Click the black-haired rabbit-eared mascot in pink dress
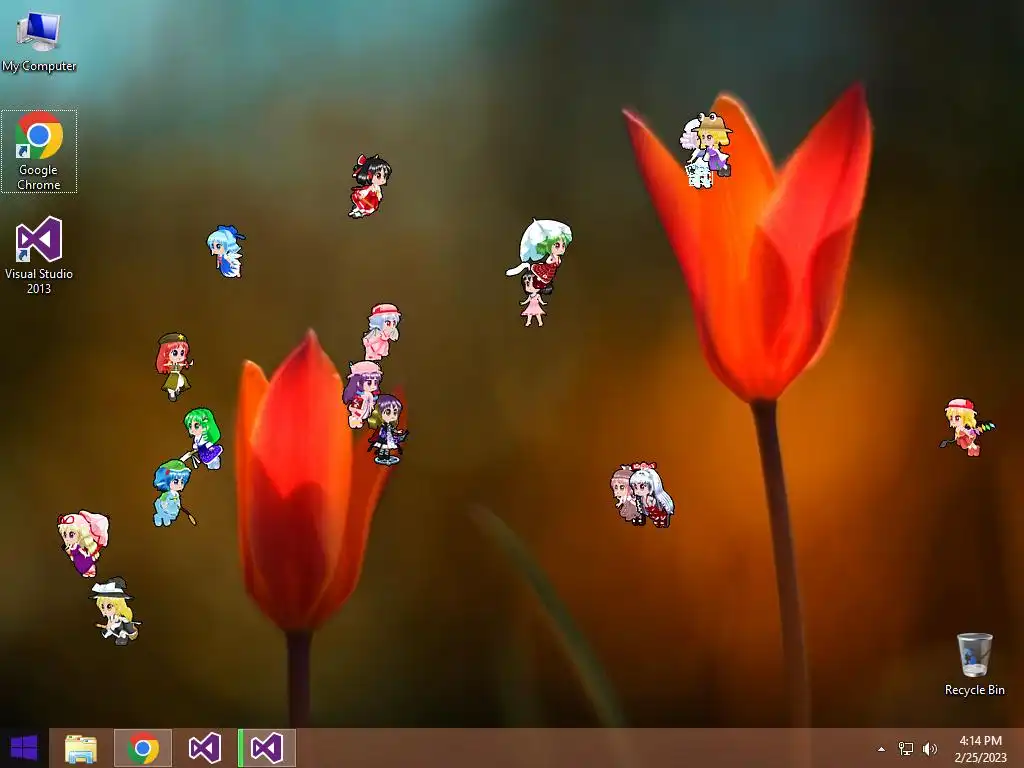1024x768 pixels. [534, 300]
